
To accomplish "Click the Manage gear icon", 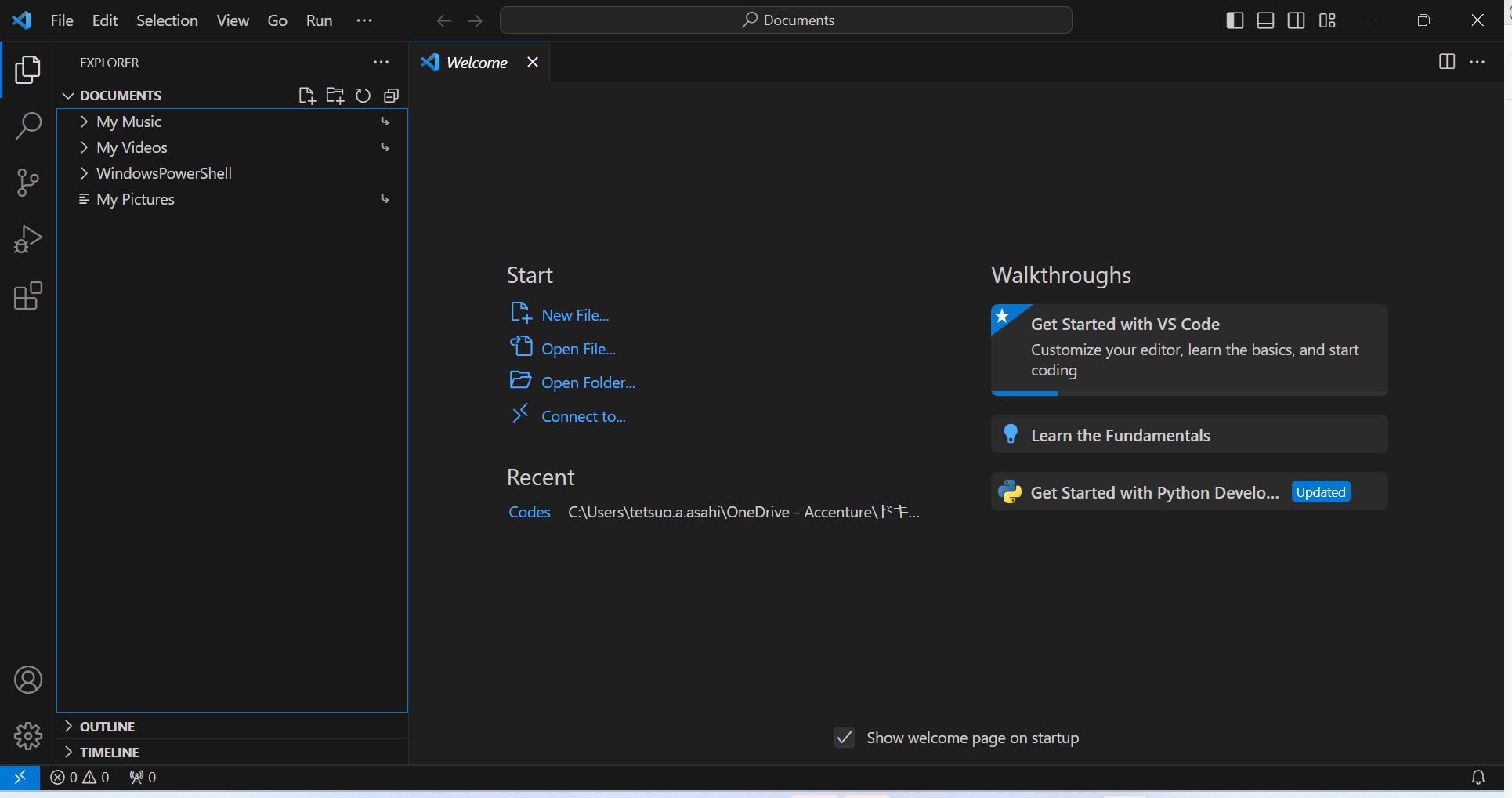I will [28, 736].
